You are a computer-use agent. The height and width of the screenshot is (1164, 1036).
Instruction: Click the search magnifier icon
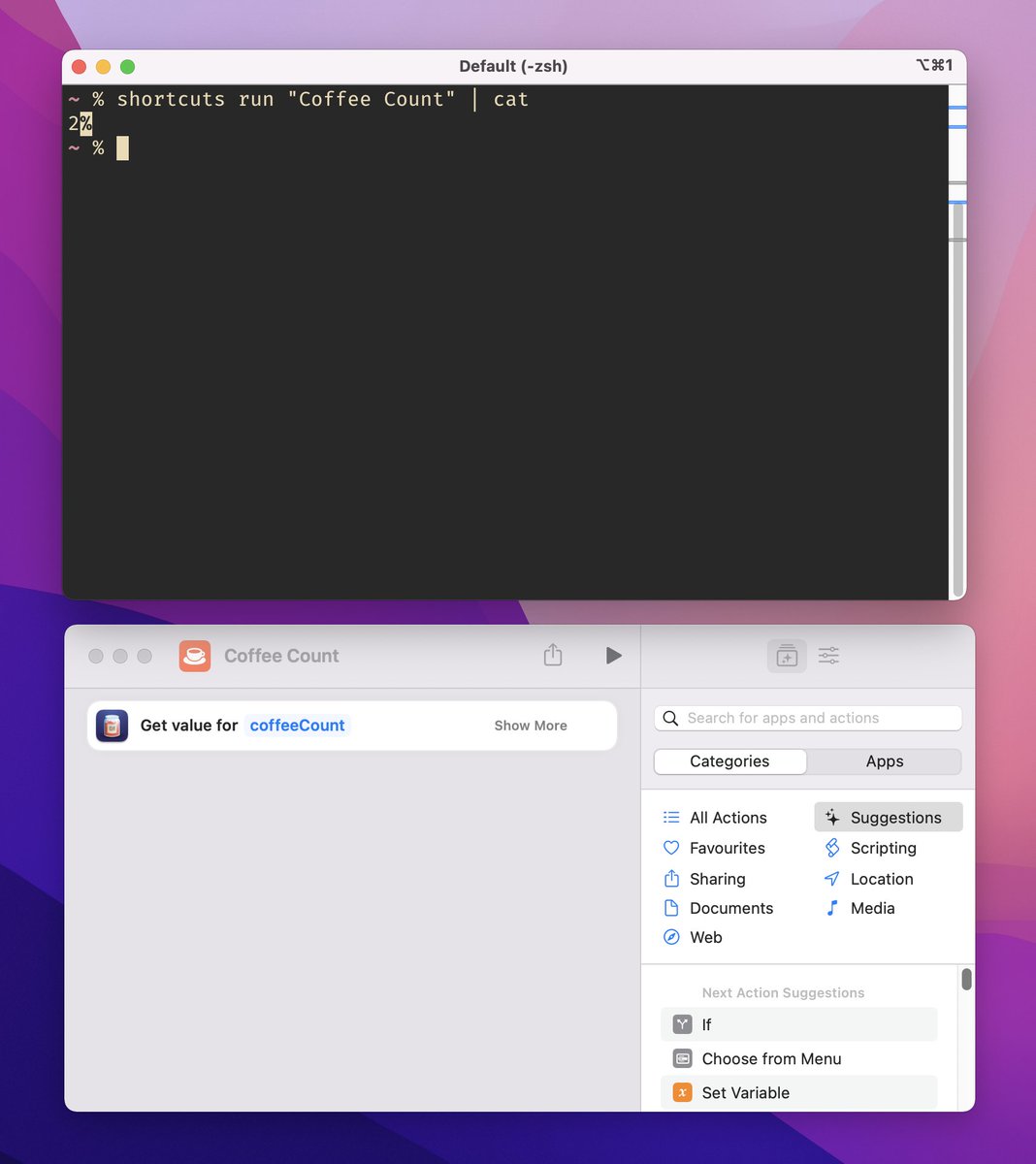pos(670,718)
